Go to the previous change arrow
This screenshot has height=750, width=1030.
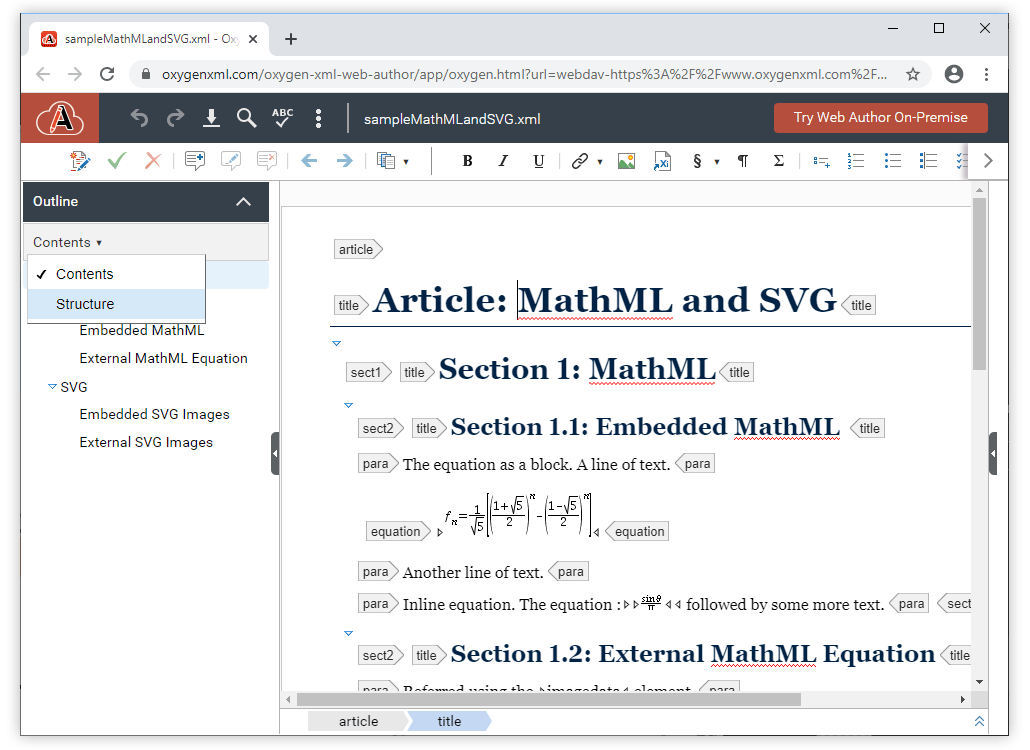click(309, 160)
